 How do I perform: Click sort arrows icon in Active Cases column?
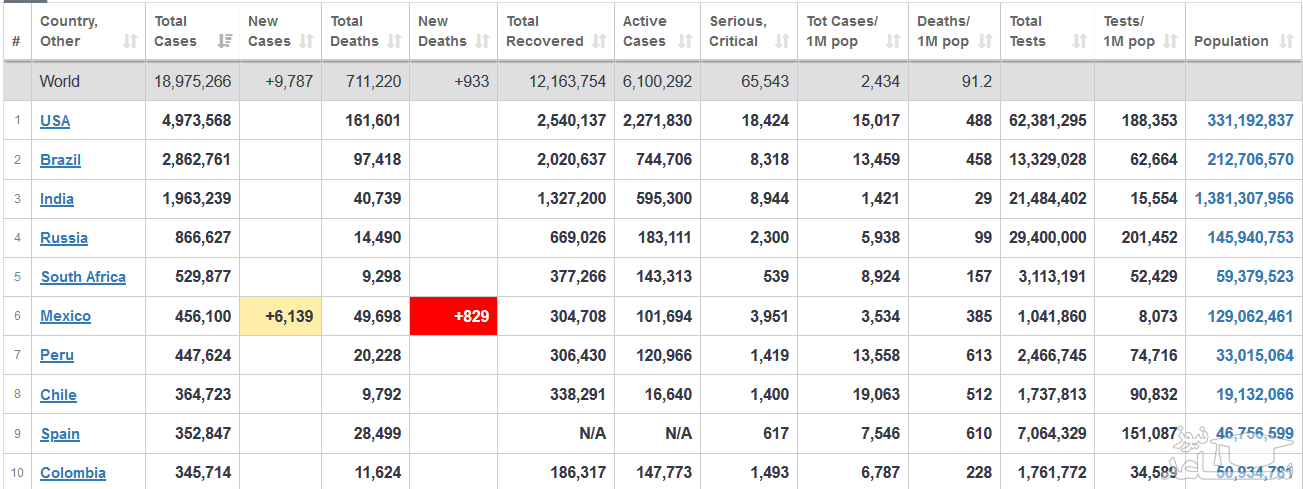(x=685, y=41)
